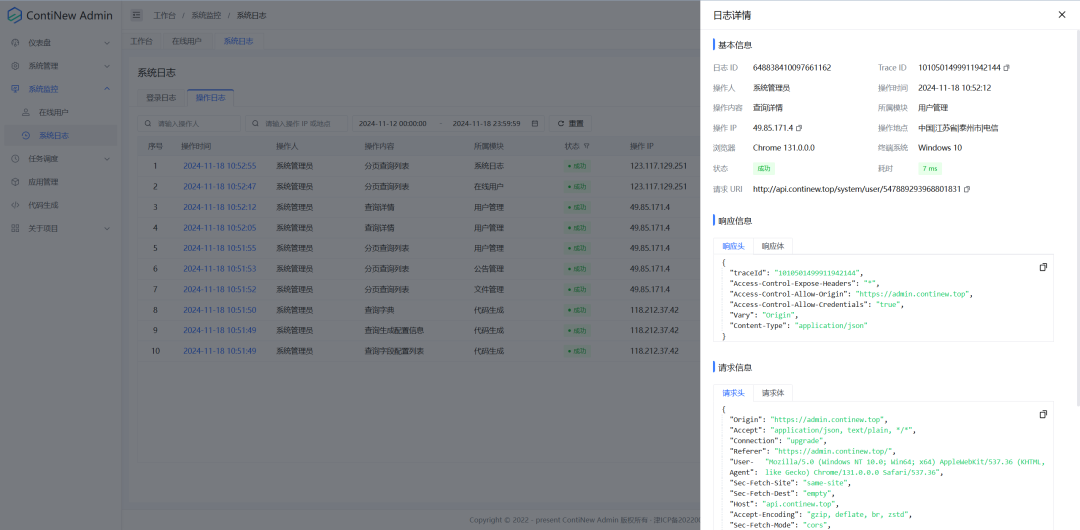Collapse the sidebar with the menu fold icon
This screenshot has height=530, width=1080.
[x=136, y=16]
